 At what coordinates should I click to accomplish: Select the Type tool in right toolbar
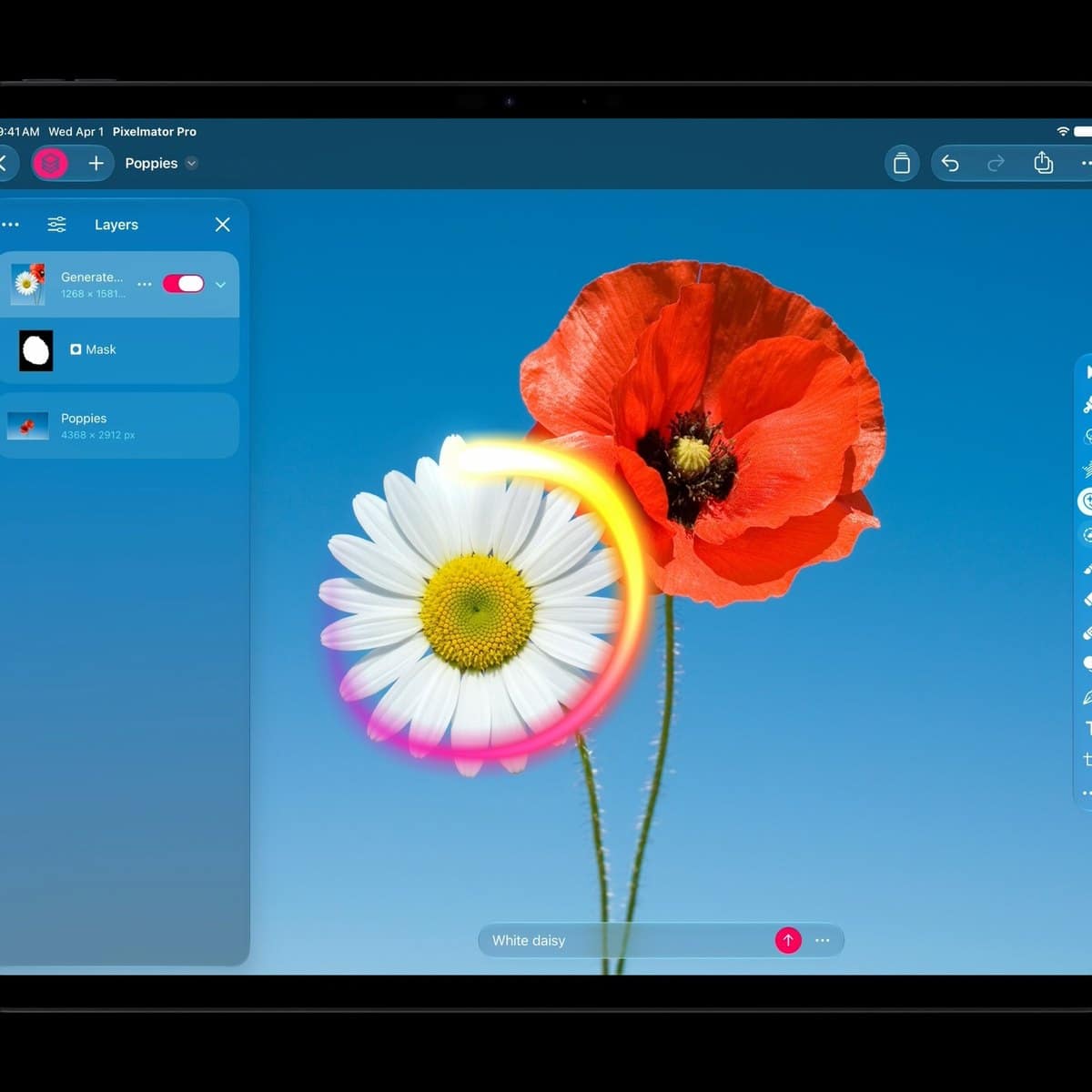(1087, 728)
